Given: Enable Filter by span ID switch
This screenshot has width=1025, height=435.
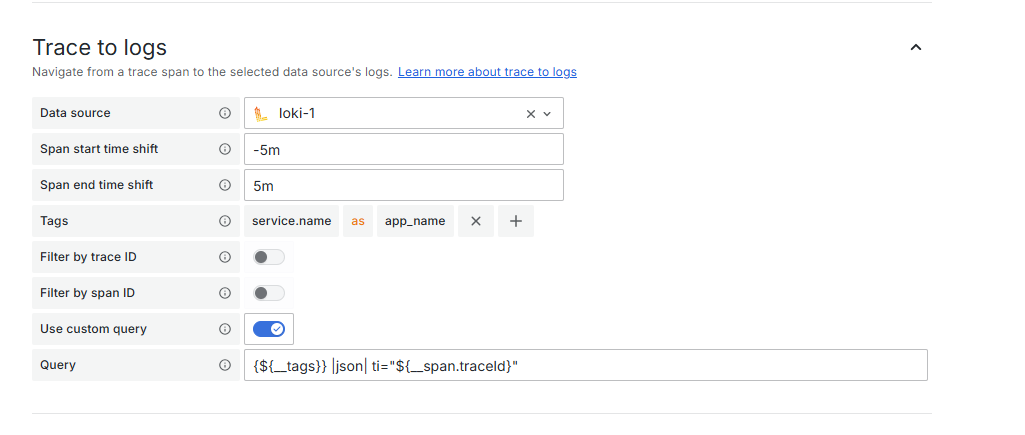Looking at the screenshot, I should click(x=269, y=293).
